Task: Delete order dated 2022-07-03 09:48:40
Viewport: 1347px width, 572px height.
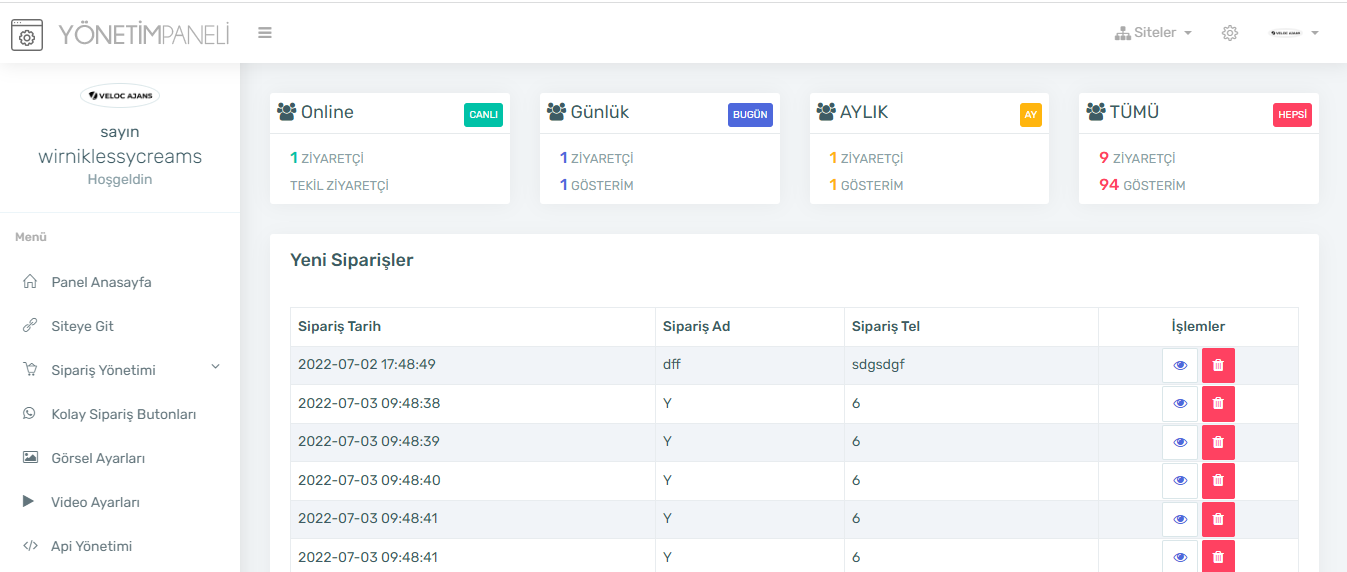Action: coord(1218,480)
